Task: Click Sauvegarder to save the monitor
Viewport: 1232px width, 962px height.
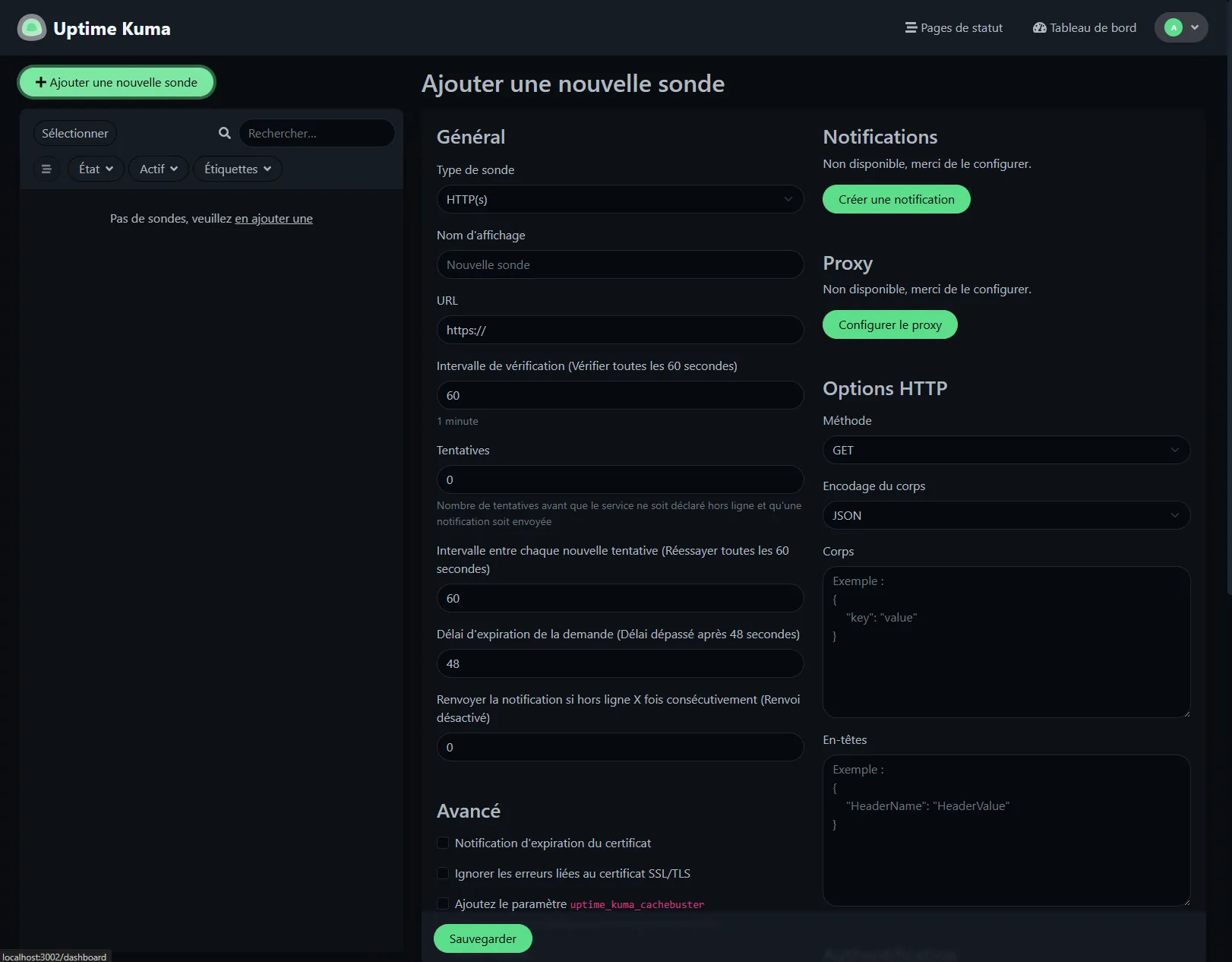Action: pyautogui.click(x=482, y=938)
